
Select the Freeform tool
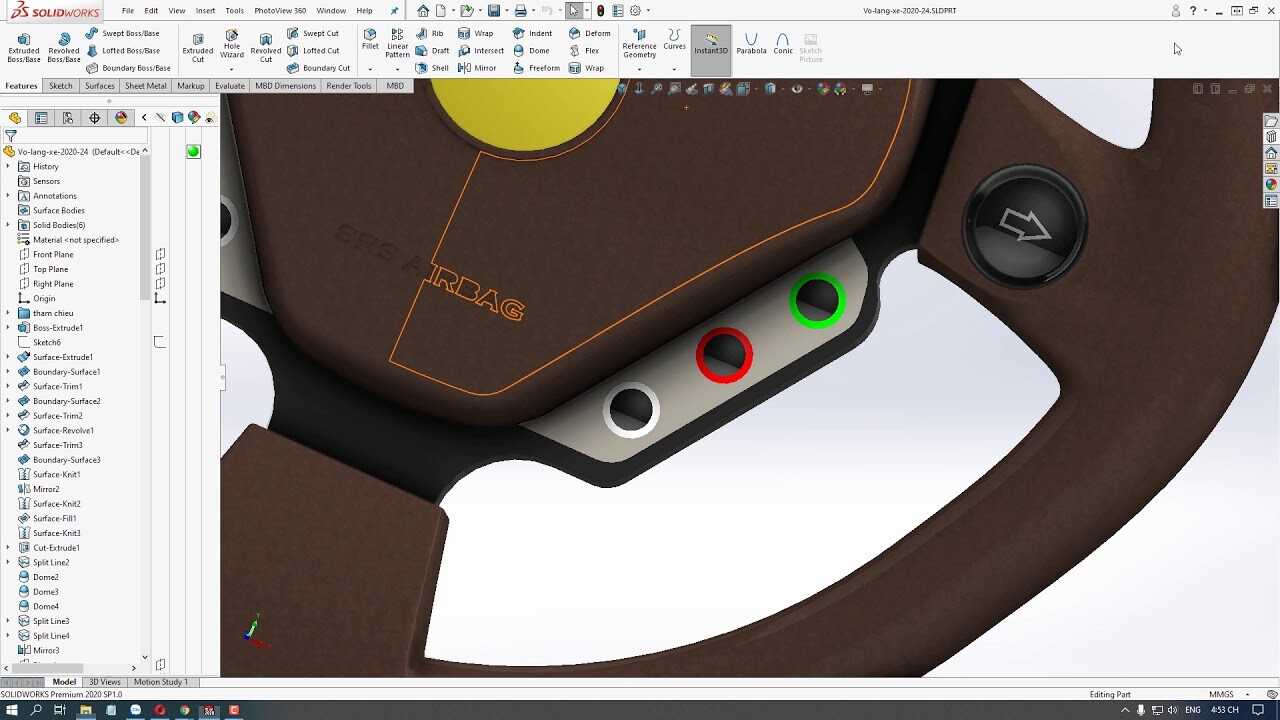point(536,68)
